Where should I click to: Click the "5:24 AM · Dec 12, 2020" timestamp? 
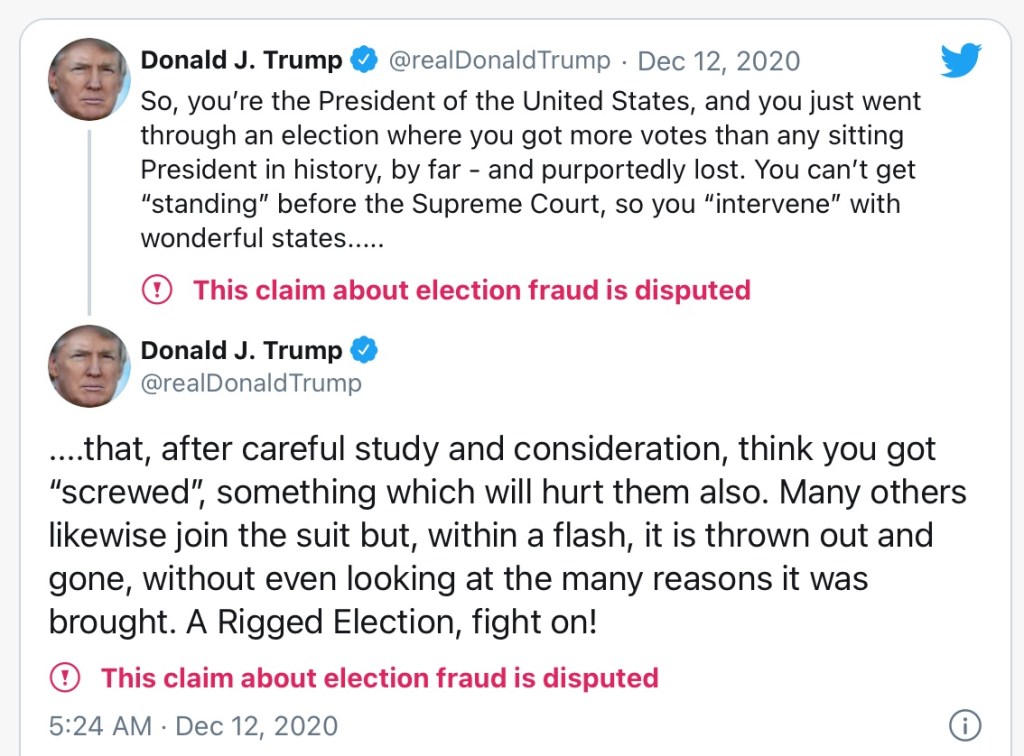click(193, 725)
